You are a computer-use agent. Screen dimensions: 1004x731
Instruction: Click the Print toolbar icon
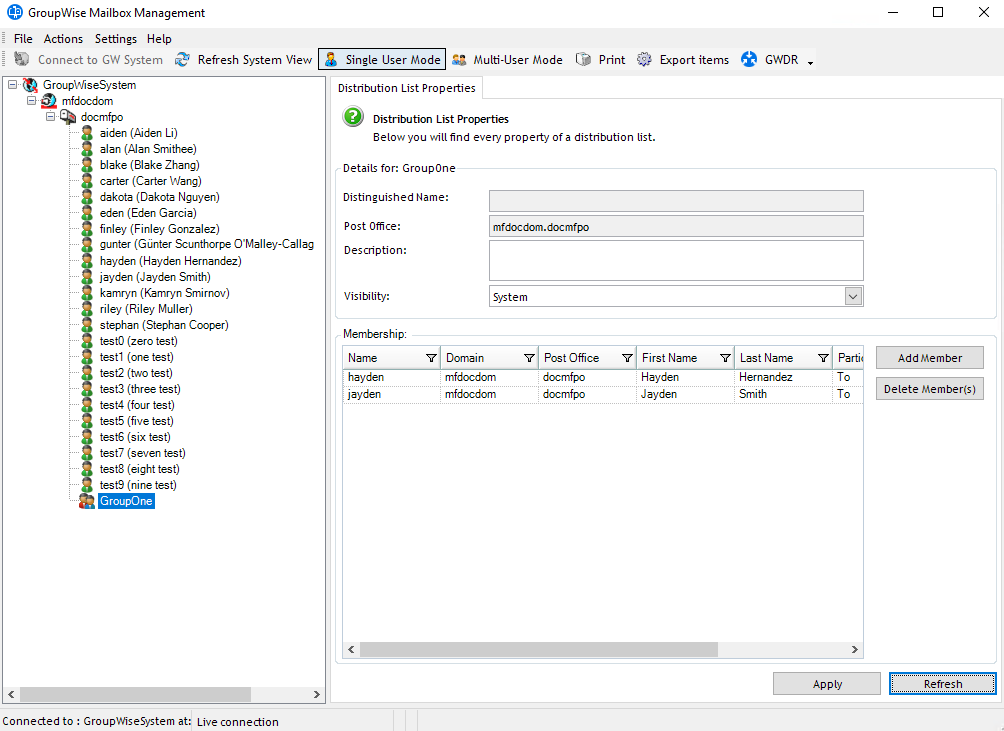pos(583,60)
